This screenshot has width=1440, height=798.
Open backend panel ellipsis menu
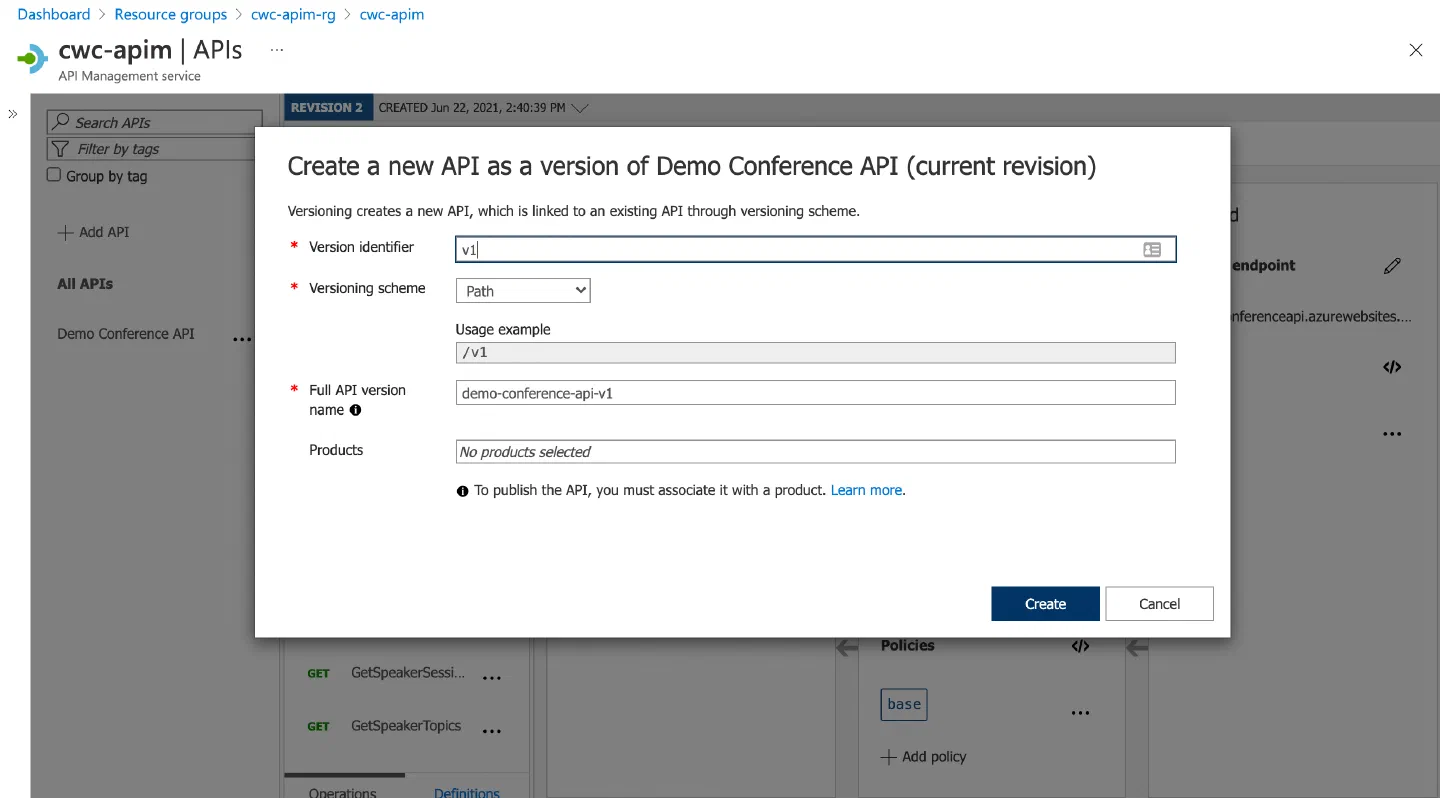tap(1392, 435)
